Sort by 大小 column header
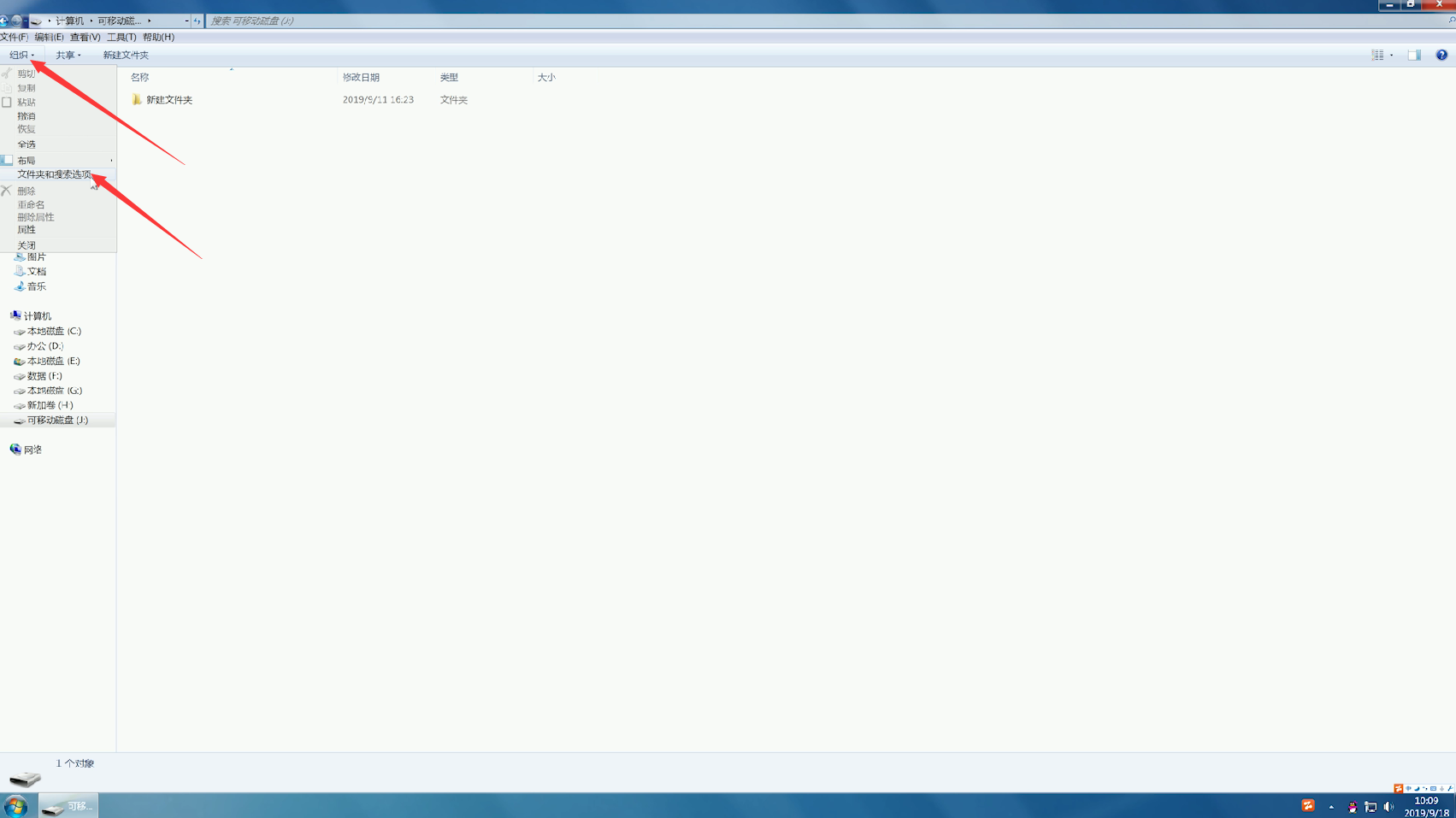Viewport: 1456px width, 818px height. [x=546, y=77]
